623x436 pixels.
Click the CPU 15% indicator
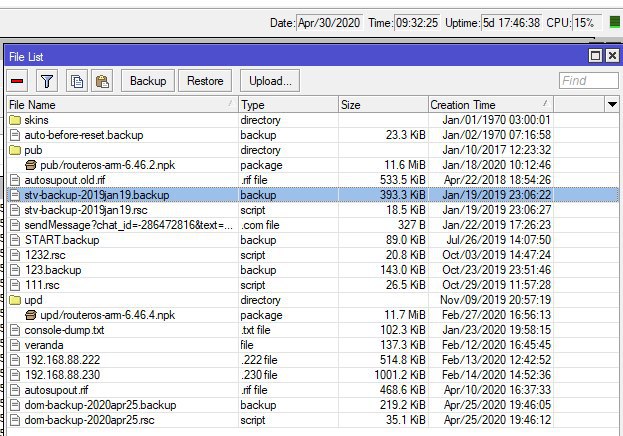586,23
